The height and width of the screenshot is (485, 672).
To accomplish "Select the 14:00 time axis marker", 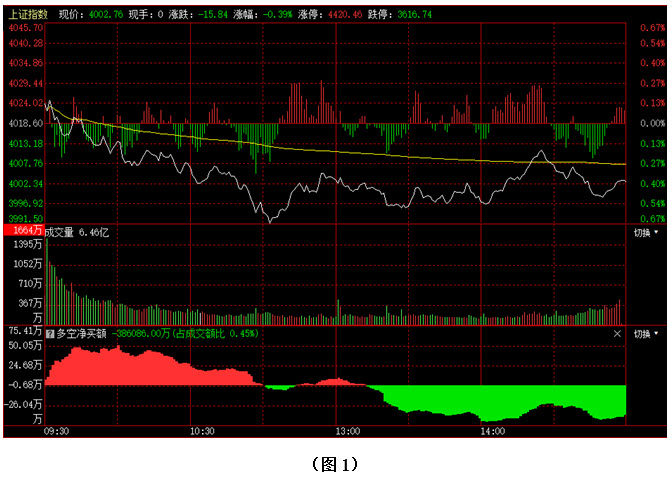I will pyautogui.click(x=492, y=431).
